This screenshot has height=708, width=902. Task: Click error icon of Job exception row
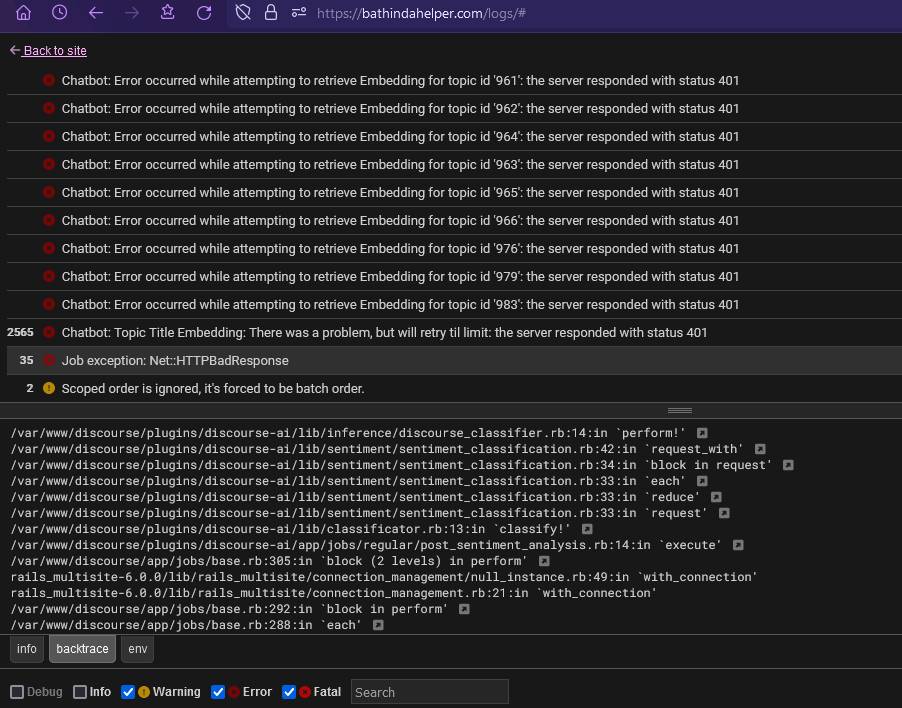(x=49, y=360)
